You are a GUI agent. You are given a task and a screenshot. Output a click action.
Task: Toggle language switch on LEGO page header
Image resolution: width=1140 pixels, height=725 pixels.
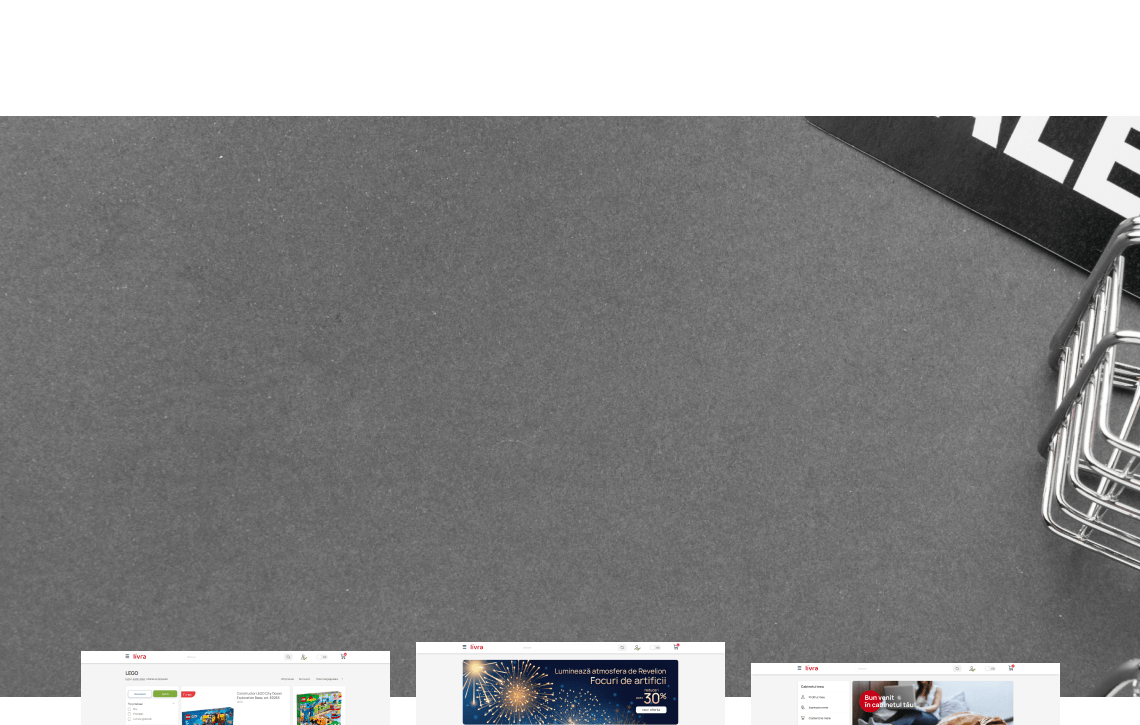coord(323,657)
